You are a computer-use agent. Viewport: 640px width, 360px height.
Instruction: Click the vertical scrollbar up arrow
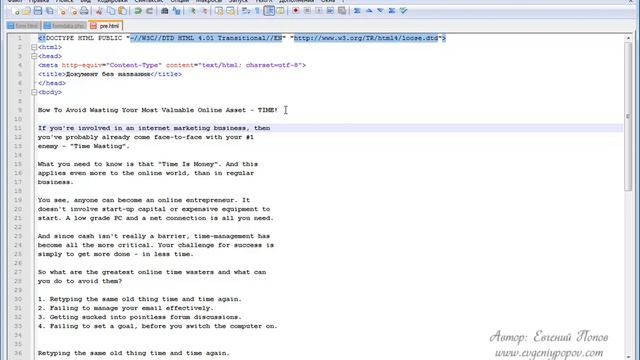628,38
